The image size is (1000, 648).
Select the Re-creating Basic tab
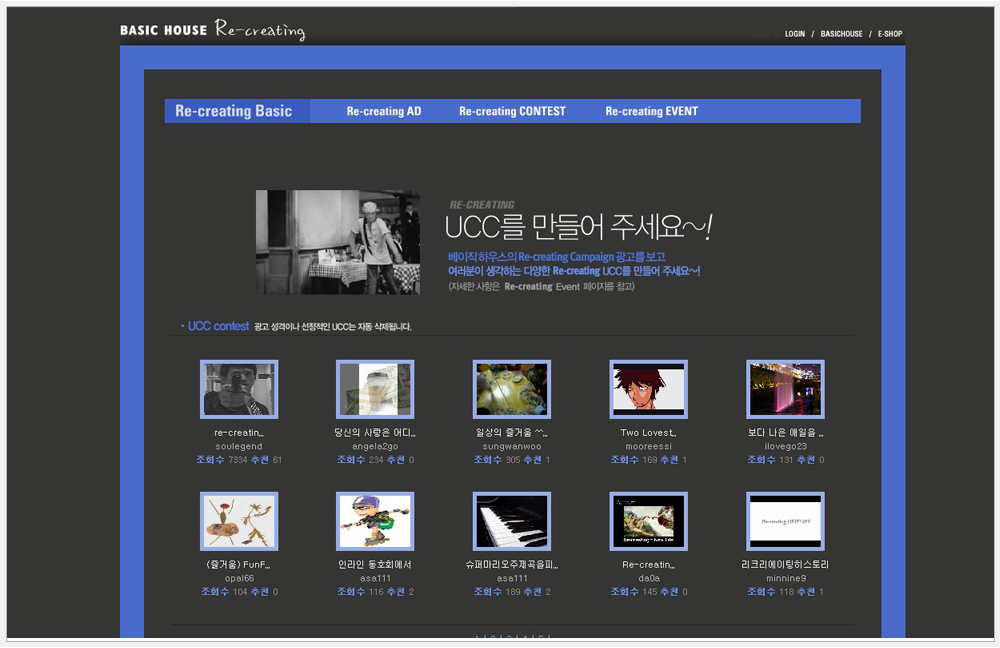234,111
